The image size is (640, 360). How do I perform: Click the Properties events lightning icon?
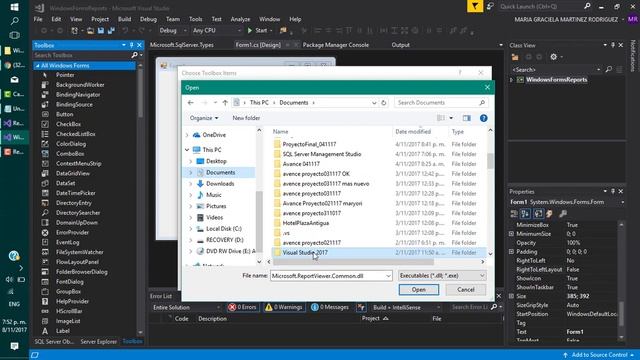(x=549, y=213)
